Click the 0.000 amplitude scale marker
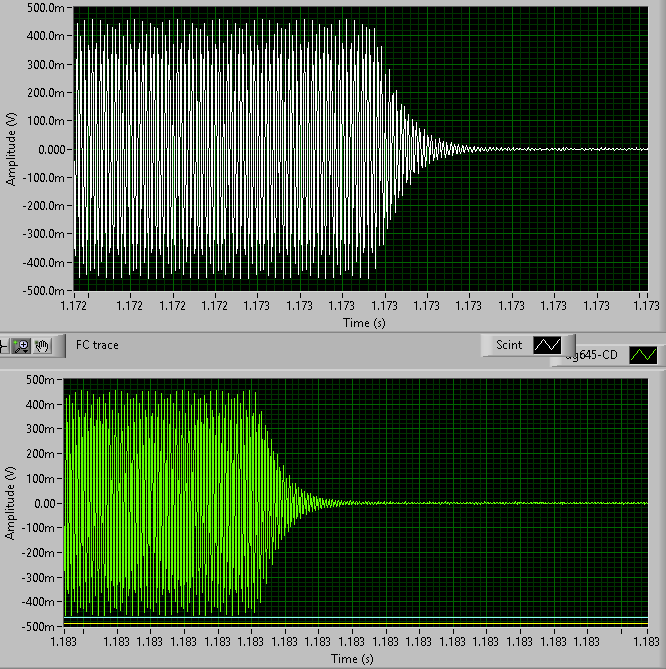The width and height of the screenshot is (666, 669). pos(52,149)
